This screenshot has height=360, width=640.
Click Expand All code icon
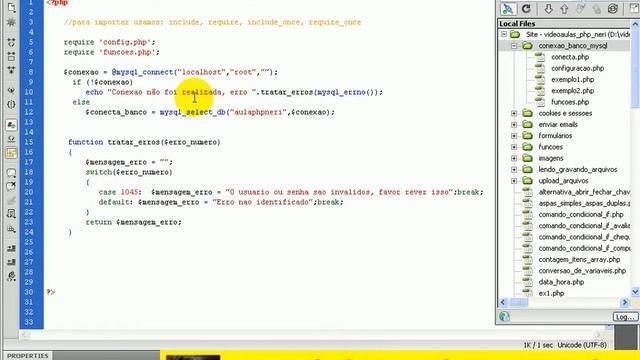(x=11, y=70)
